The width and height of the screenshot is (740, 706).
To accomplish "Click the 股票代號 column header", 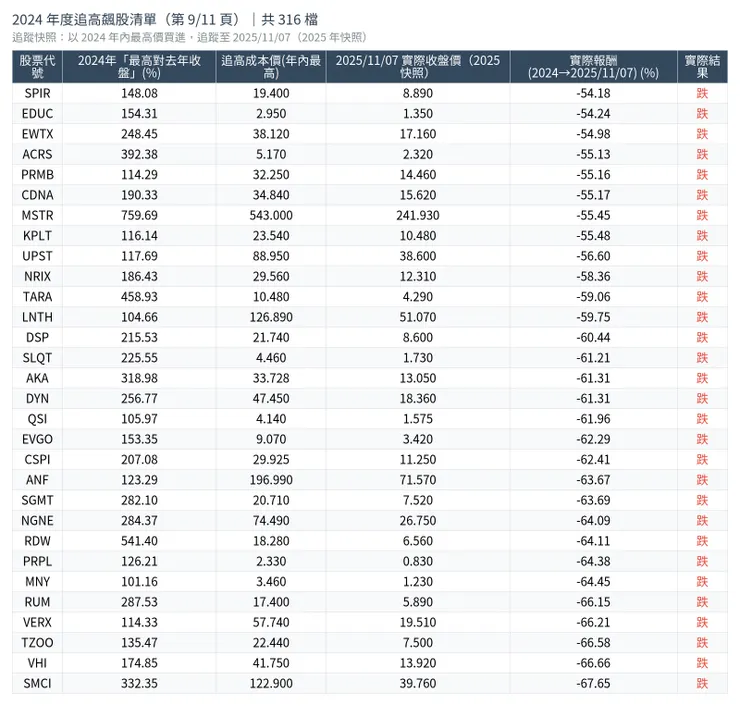I will coord(37,67).
